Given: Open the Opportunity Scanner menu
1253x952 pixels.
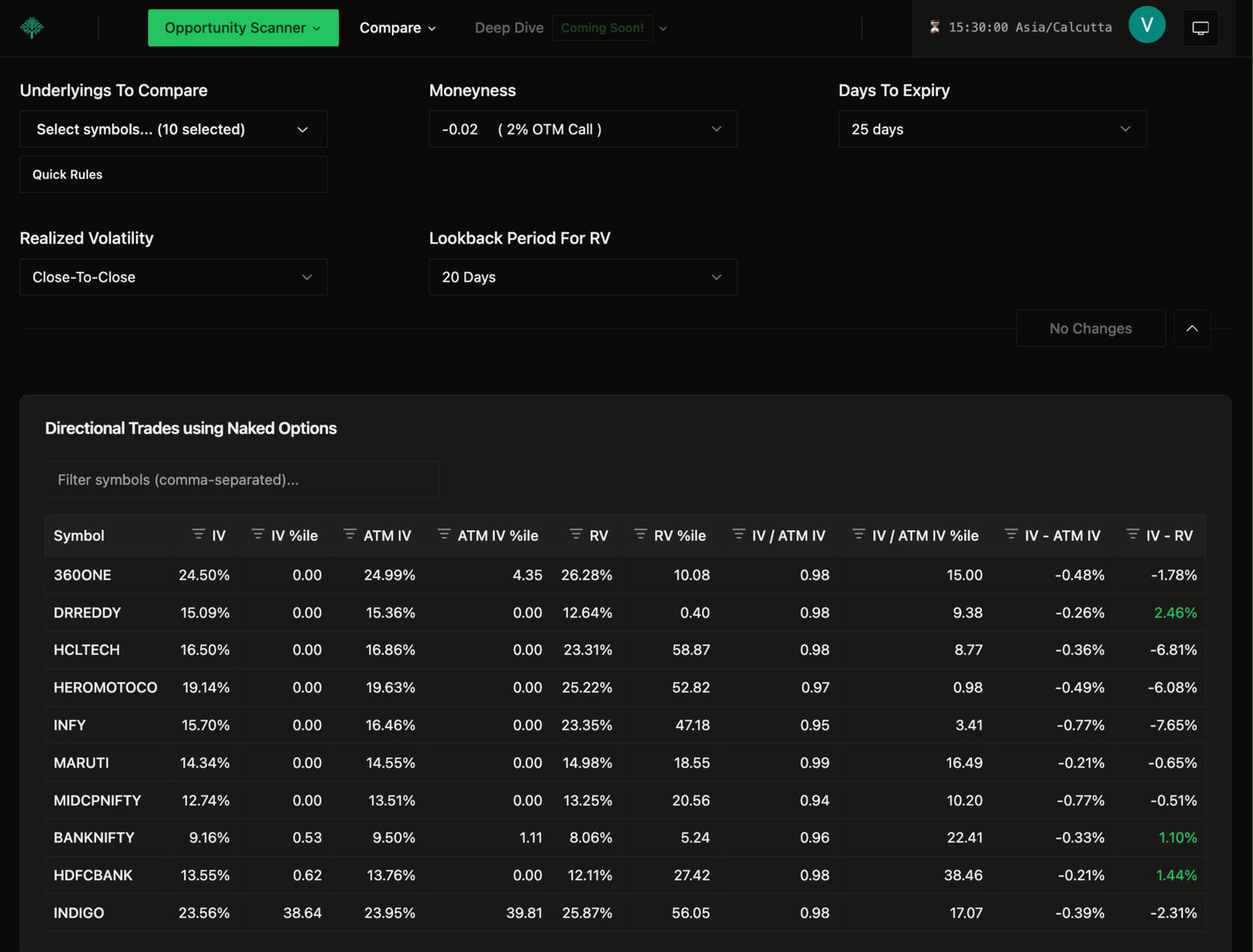Looking at the screenshot, I should pyautogui.click(x=243, y=28).
